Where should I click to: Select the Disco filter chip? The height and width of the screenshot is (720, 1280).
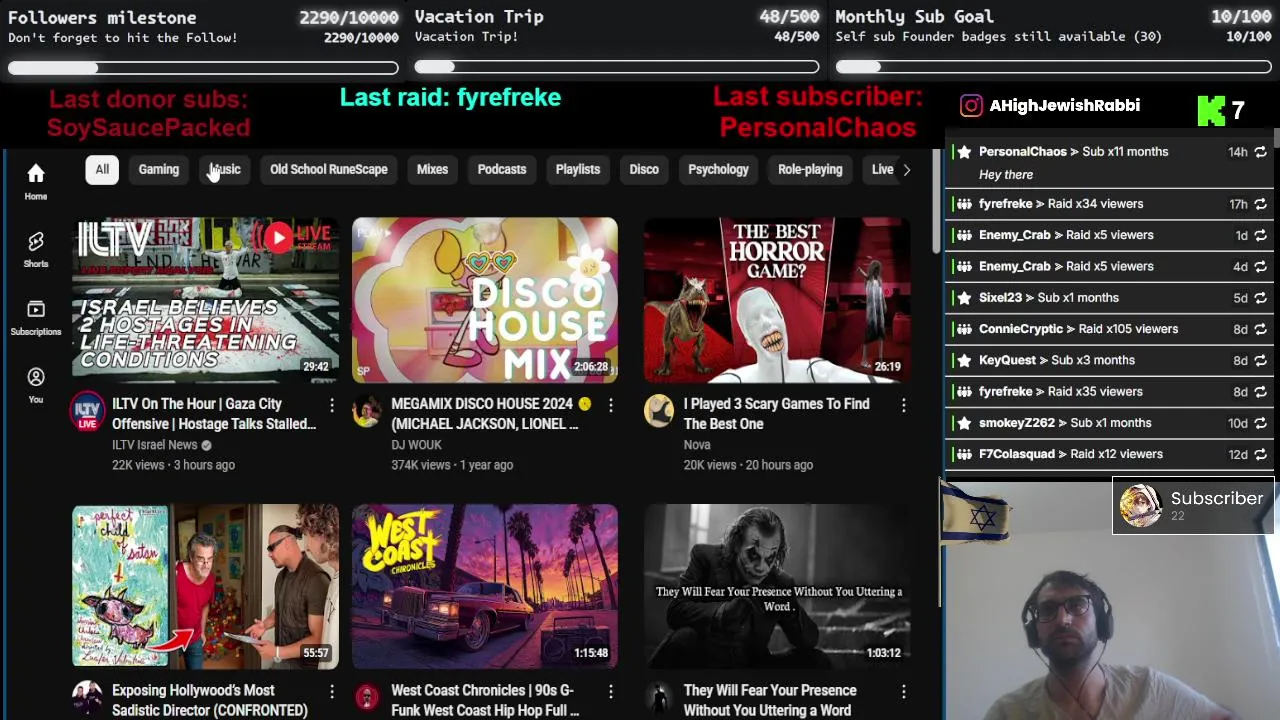(x=644, y=170)
